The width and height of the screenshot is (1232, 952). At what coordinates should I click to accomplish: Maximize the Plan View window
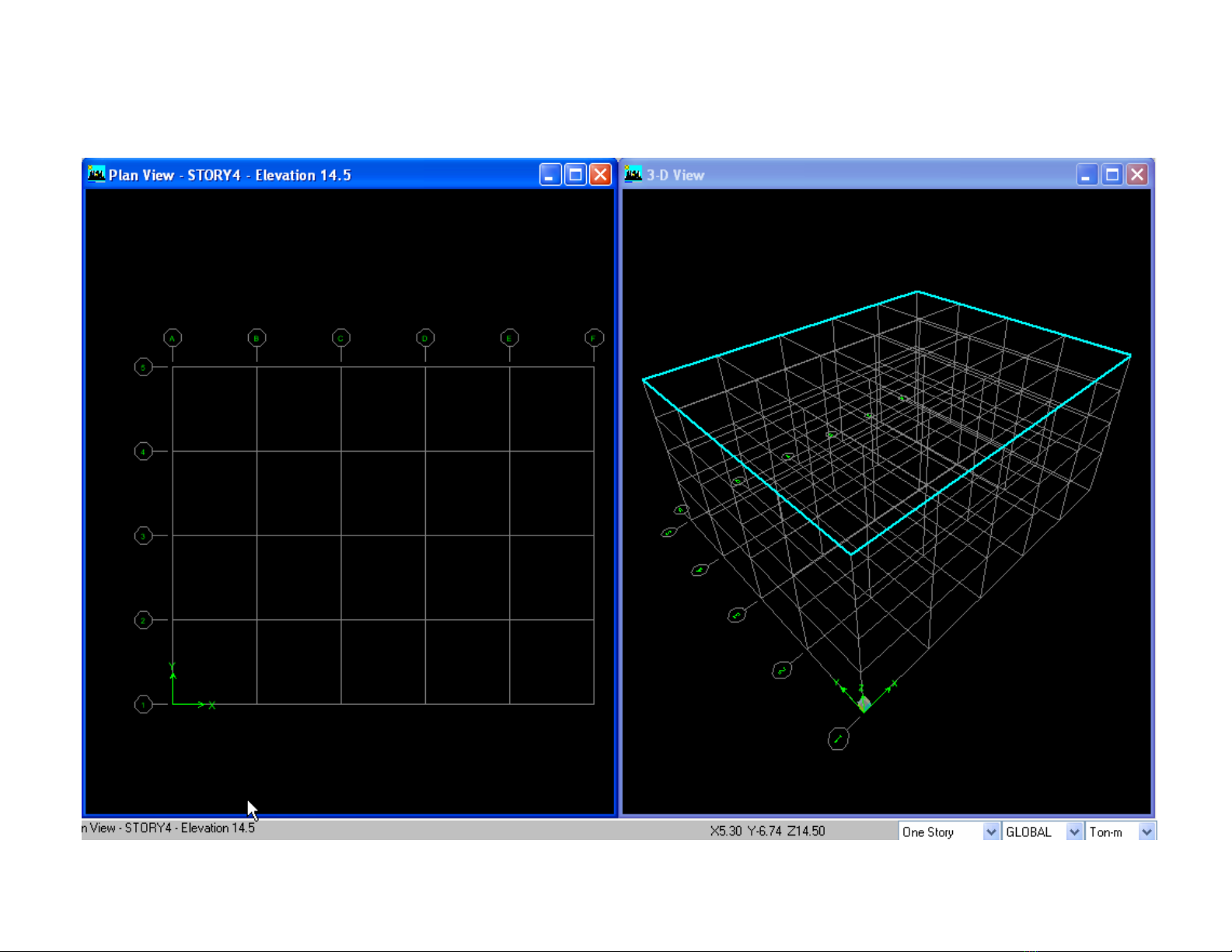[x=575, y=175]
